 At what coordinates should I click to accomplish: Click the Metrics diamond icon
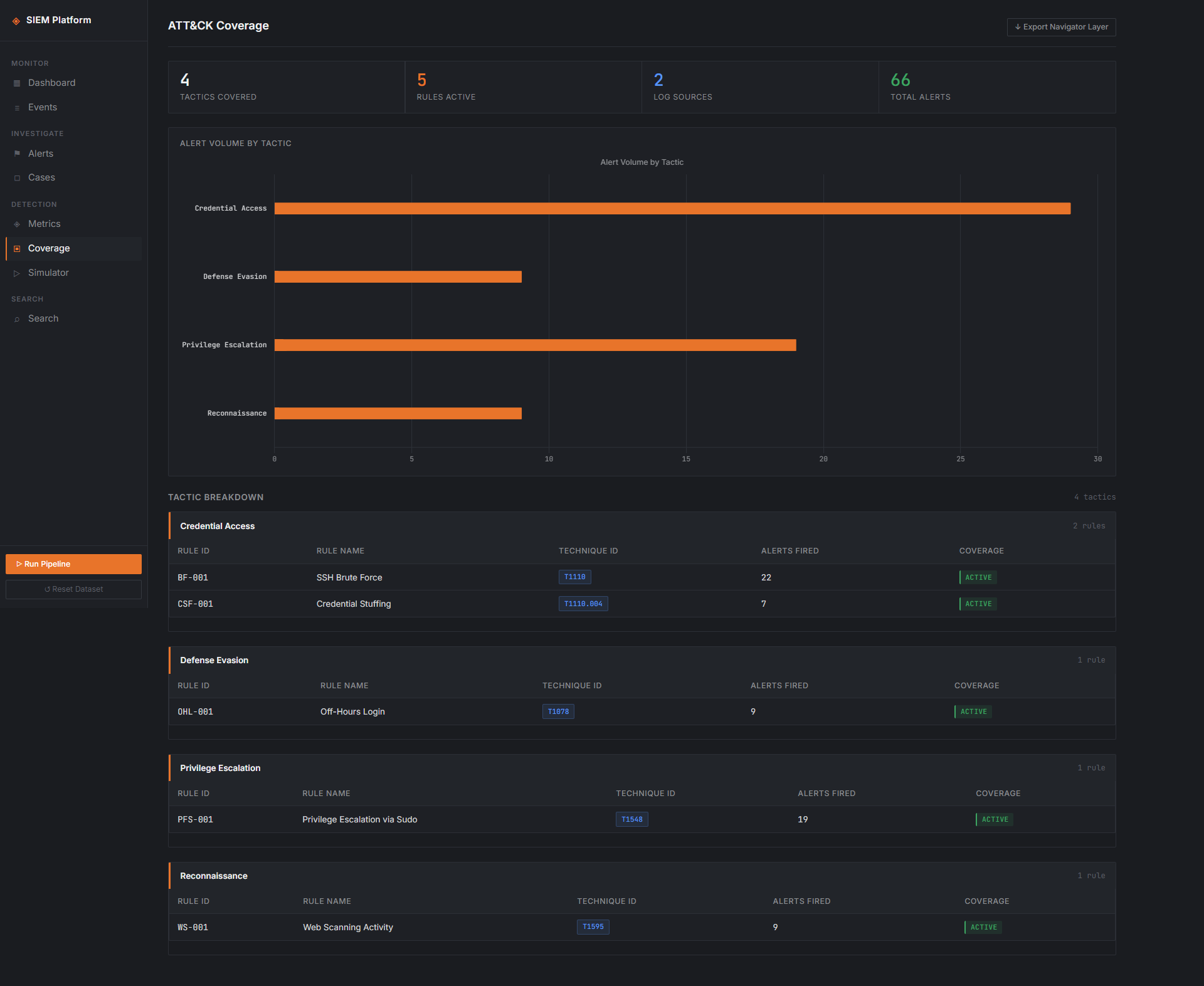coord(17,224)
